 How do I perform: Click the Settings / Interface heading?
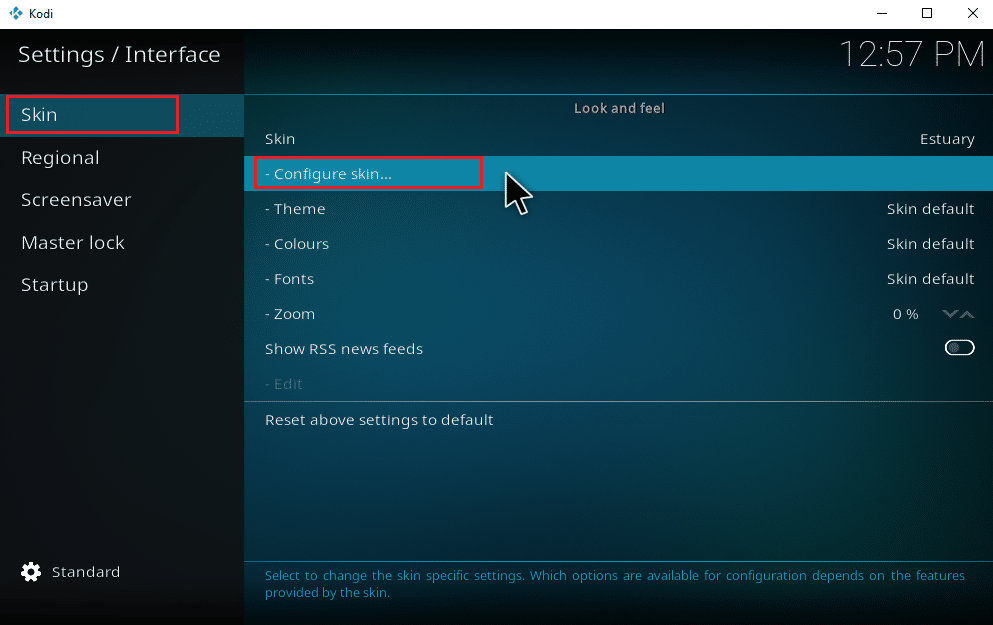tap(119, 54)
